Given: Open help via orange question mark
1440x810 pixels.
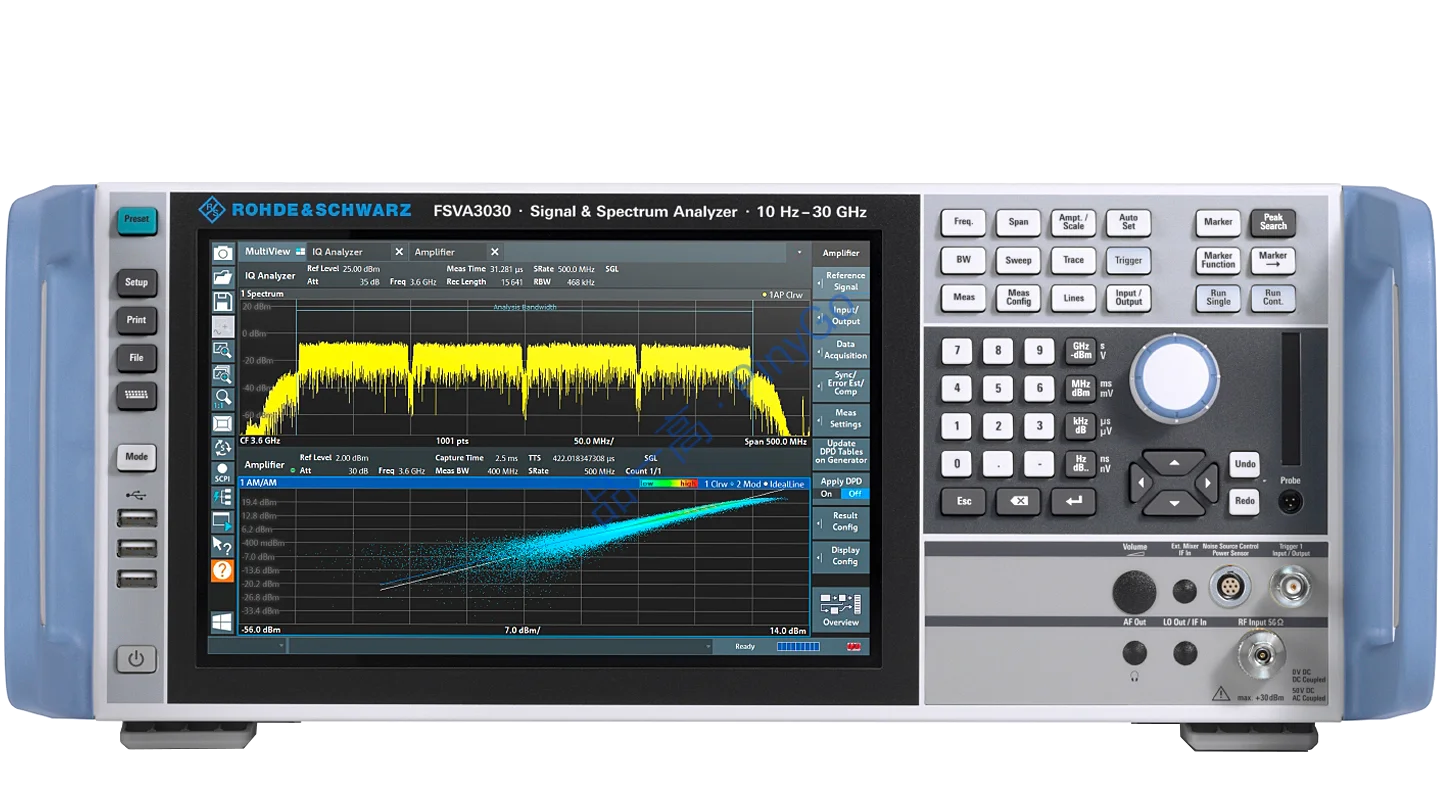Looking at the screenshot, I should [222, 571].
